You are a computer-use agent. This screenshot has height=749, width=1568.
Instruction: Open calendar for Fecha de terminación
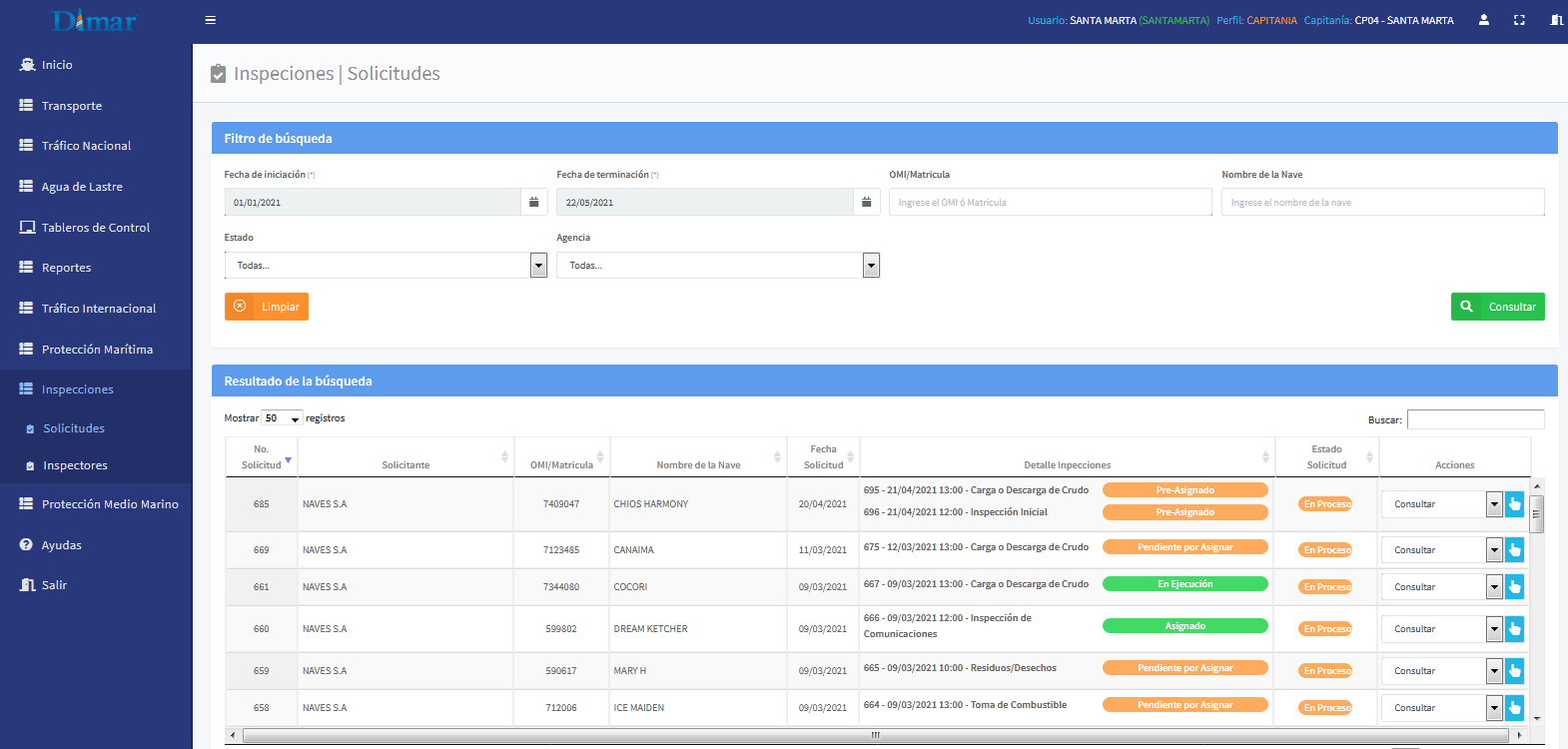[x=867, y=203]
